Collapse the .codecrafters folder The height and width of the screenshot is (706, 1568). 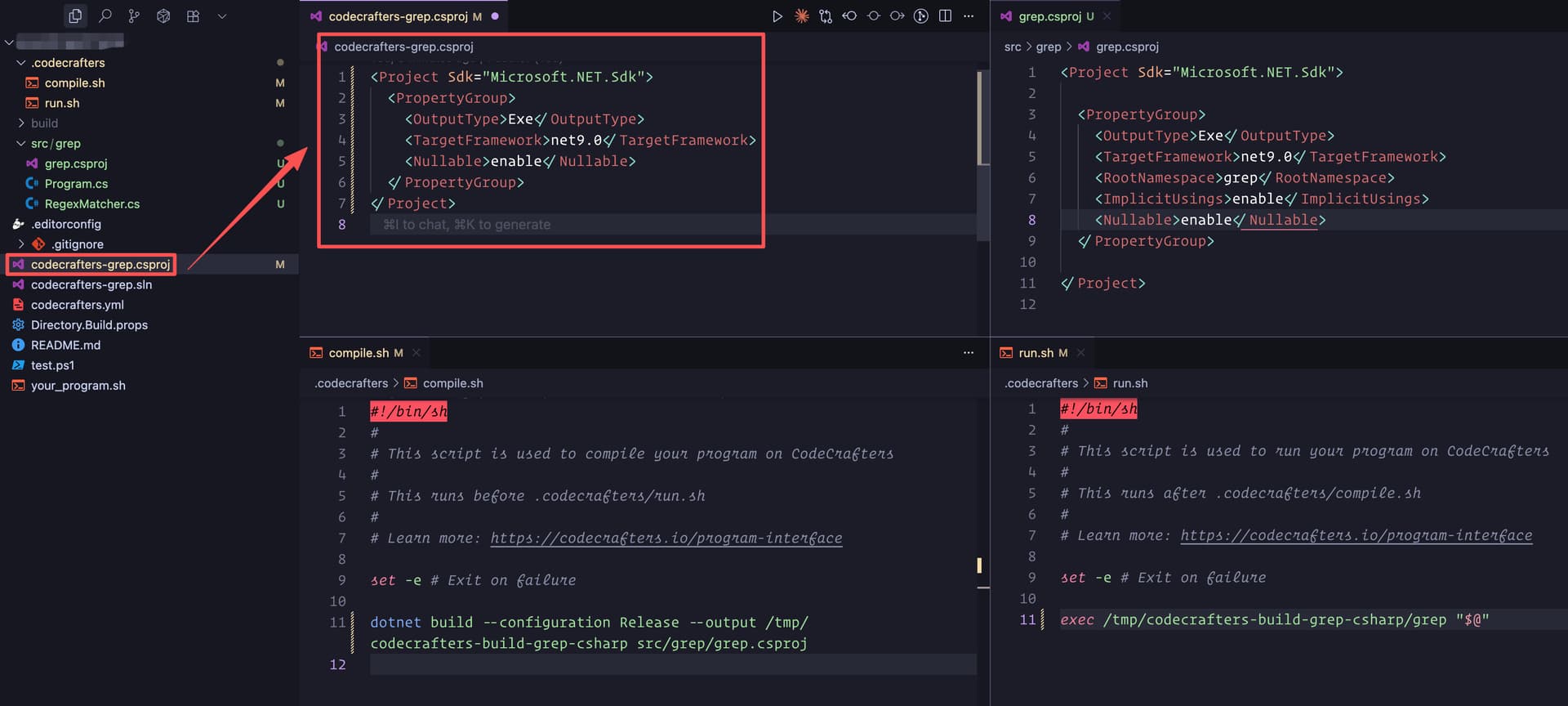pyautogui.click(x=21, y=63)
